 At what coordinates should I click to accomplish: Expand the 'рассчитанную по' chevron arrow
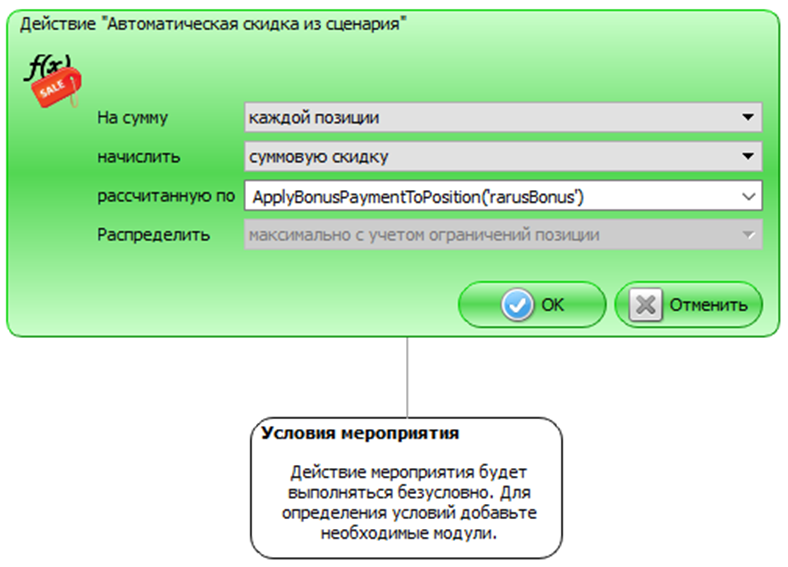(x=748, y=197)
